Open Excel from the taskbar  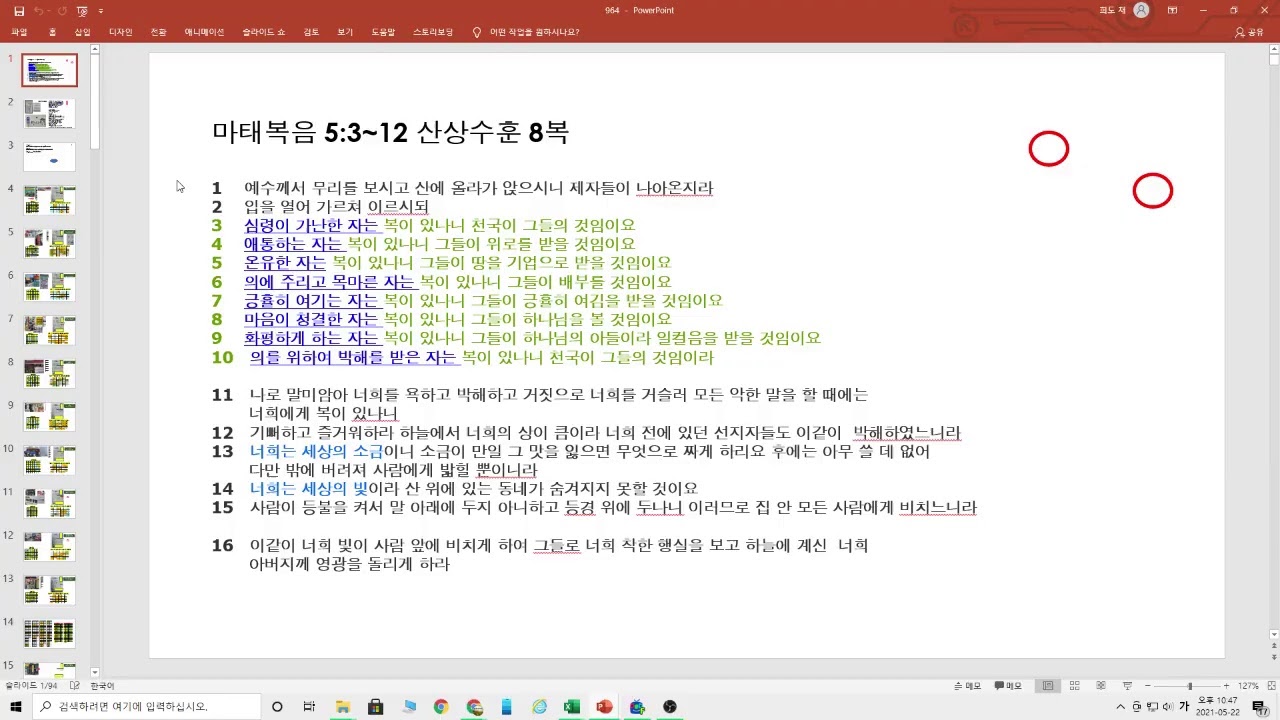coord(571,707)
